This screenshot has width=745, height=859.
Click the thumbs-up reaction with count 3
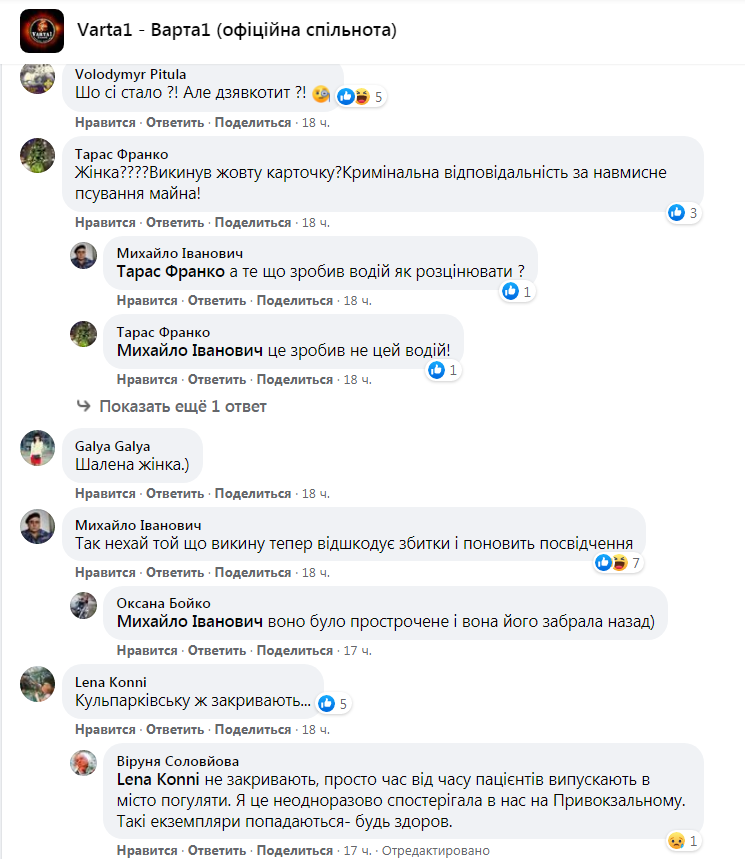(x=677, y=212)
